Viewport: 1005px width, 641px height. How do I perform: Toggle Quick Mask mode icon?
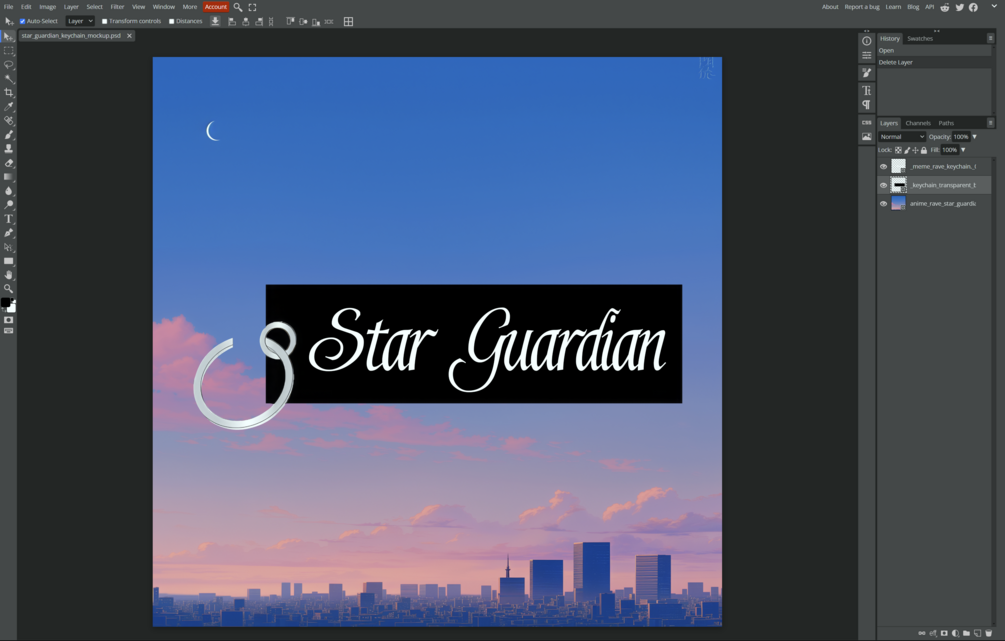[x=8, y=320]
